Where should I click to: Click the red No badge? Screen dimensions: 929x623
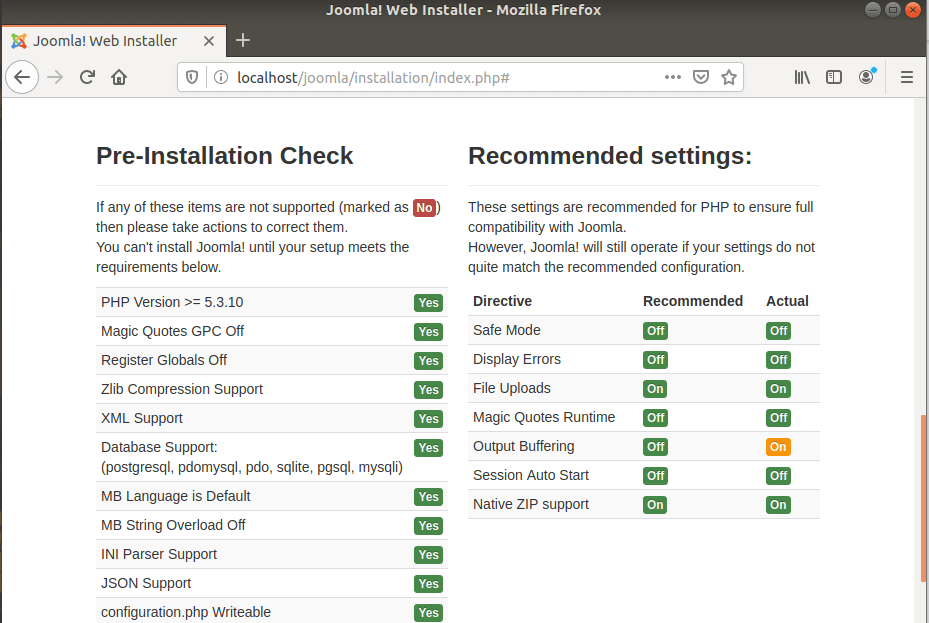424,207
